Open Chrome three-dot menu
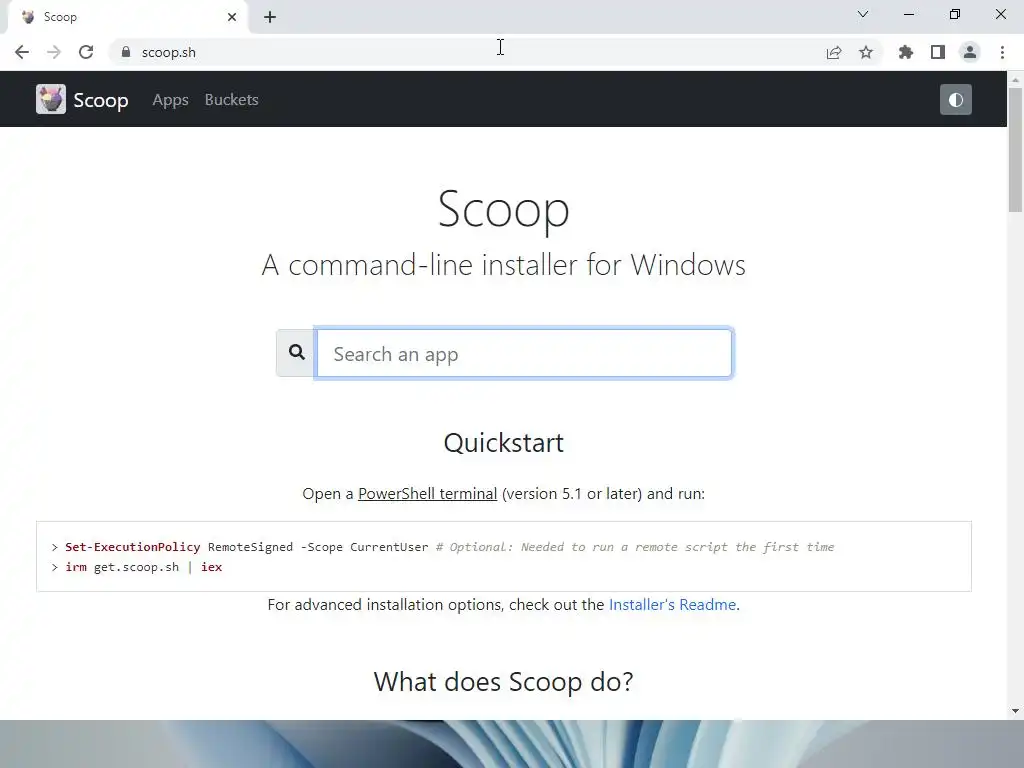 pos(1002,52)
